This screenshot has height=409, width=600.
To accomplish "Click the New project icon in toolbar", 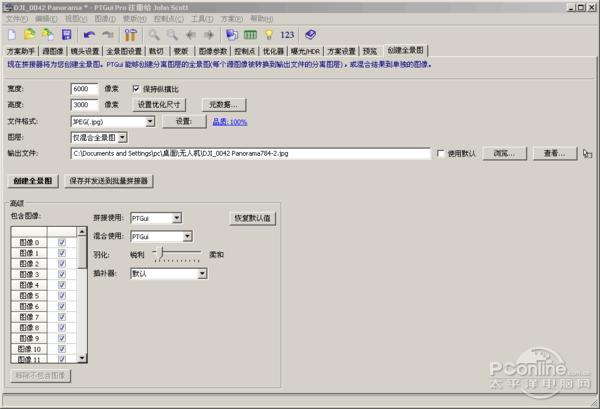I will 12,35.
